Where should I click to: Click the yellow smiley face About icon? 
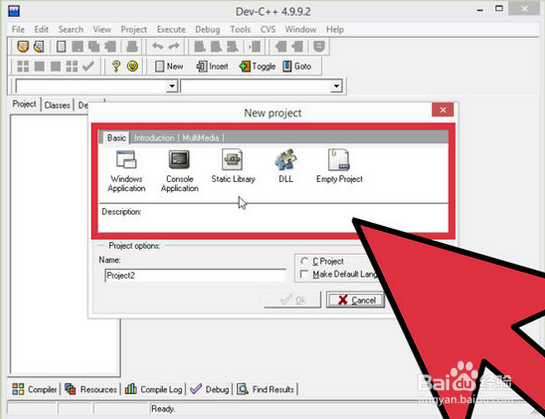click(132, 66)
